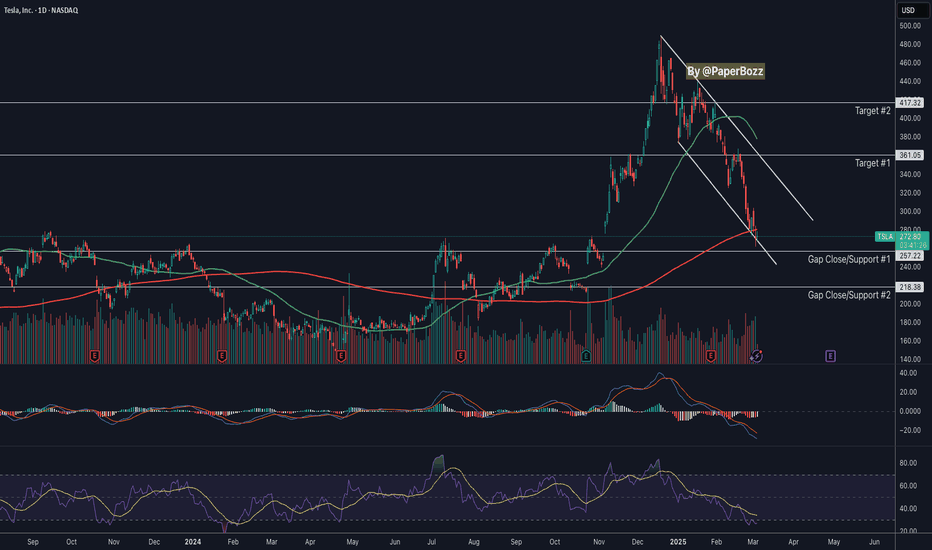Select the Gap Close/Support #2 label
The height and width of the screenshot is (550, 932).
pyautogui.click(x=849, y=295)
